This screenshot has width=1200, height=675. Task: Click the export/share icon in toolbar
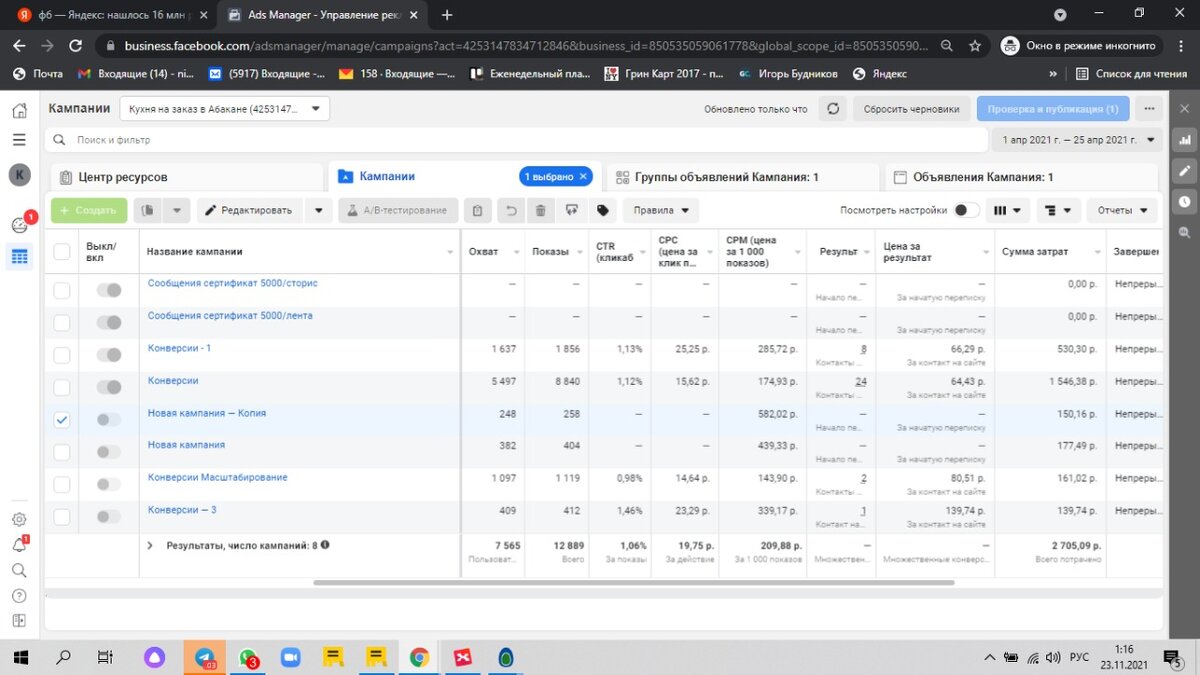[x=572, y=210]
